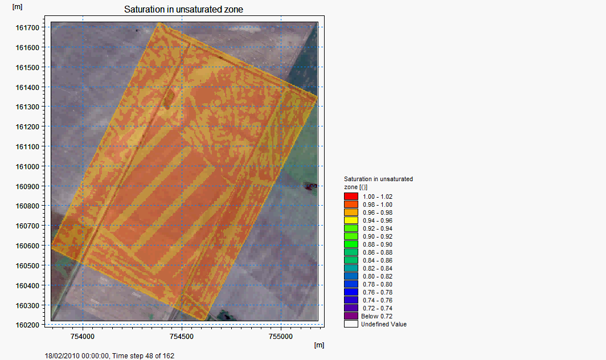Select the dark blue 0.74 - 0.76 swatch

click(x=351, y=300)
